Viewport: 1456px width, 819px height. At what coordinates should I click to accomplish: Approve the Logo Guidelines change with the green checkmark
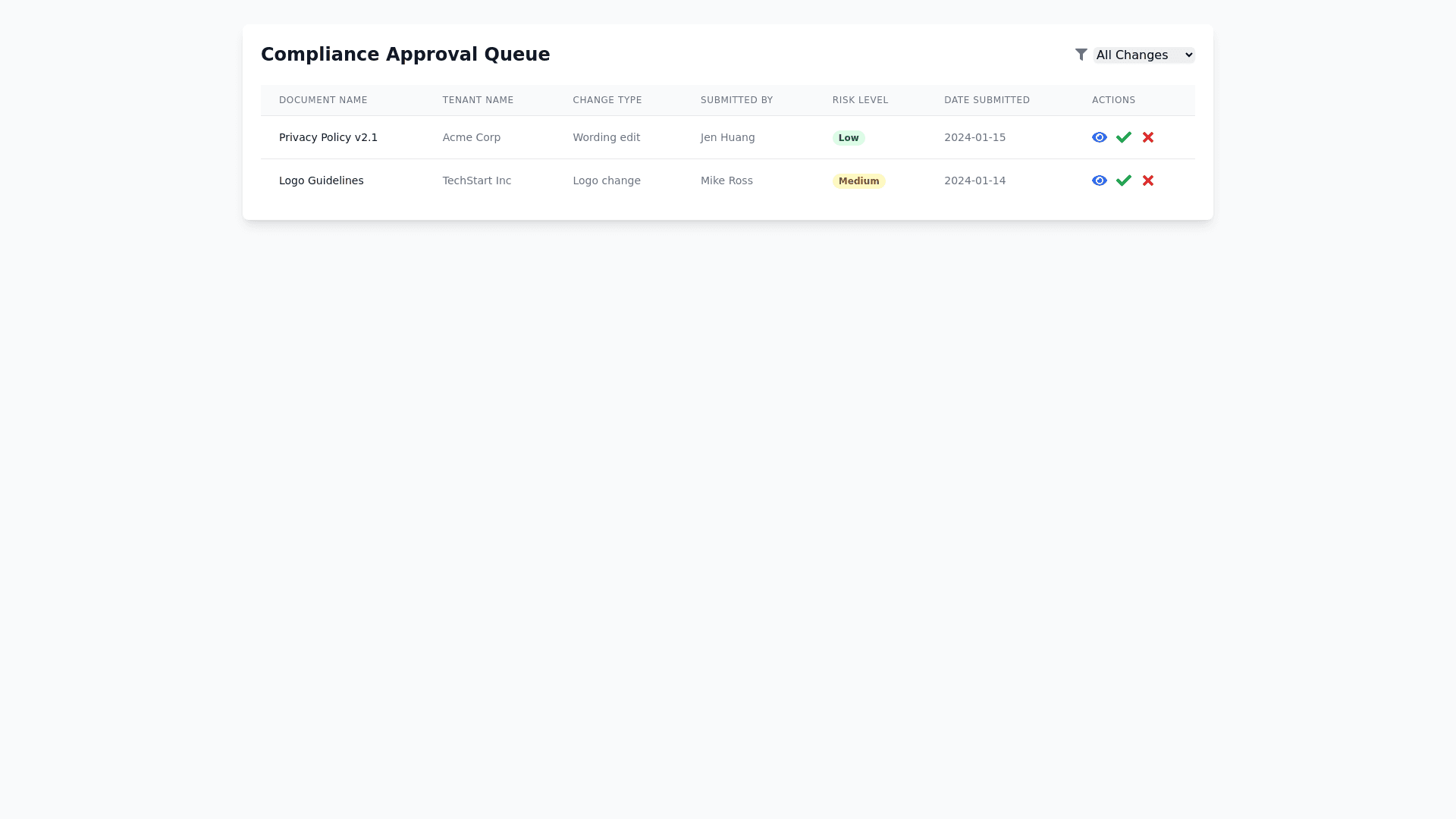1124,180
